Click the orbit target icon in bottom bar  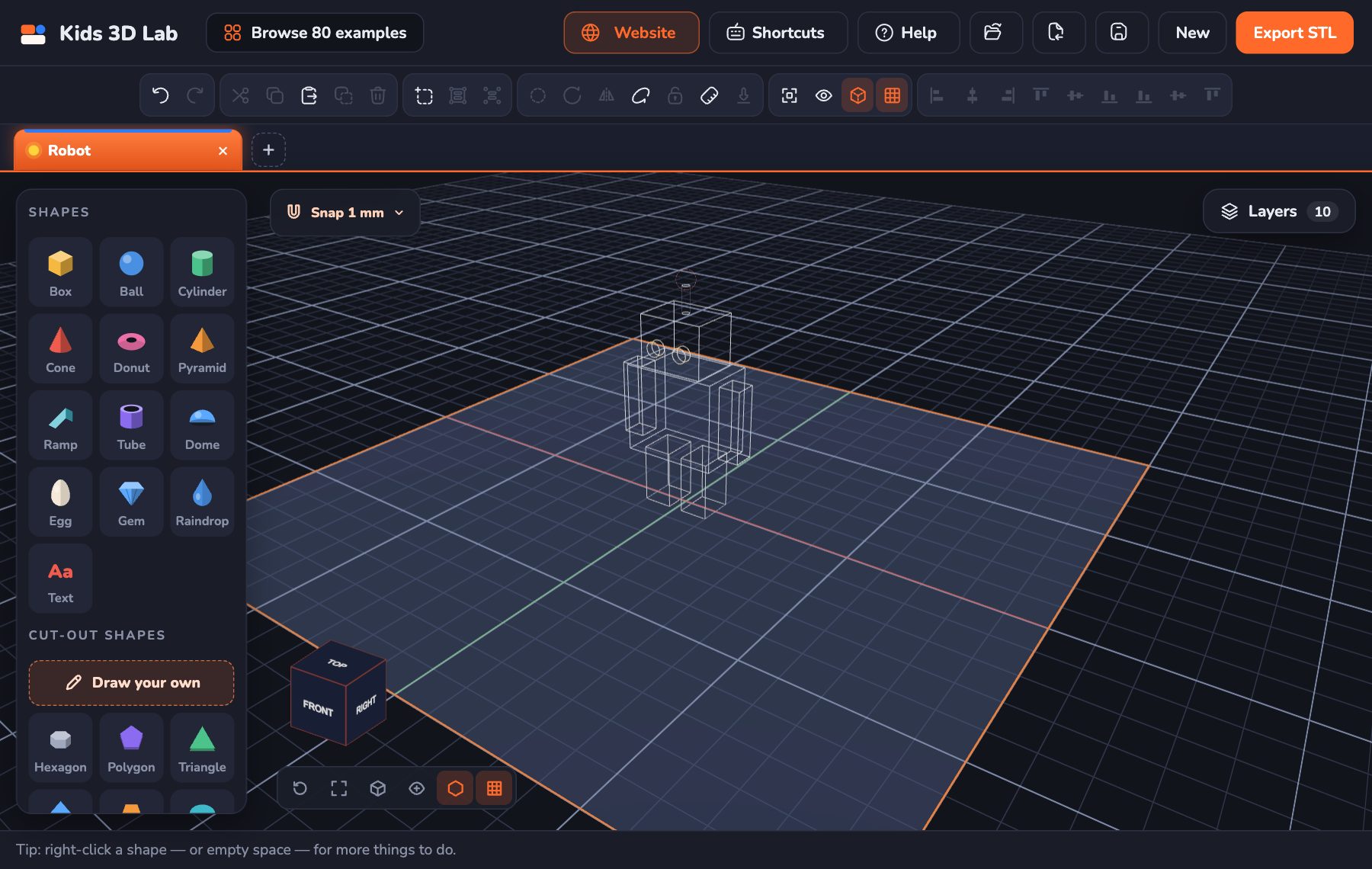[x=416, y=788]
